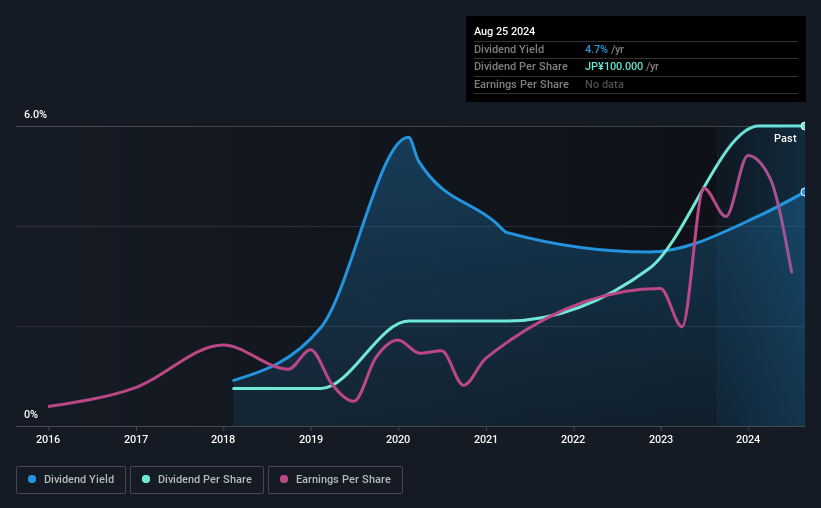Select the 2016 x-axis label
The image size is (821, 508).
(48, 439)
